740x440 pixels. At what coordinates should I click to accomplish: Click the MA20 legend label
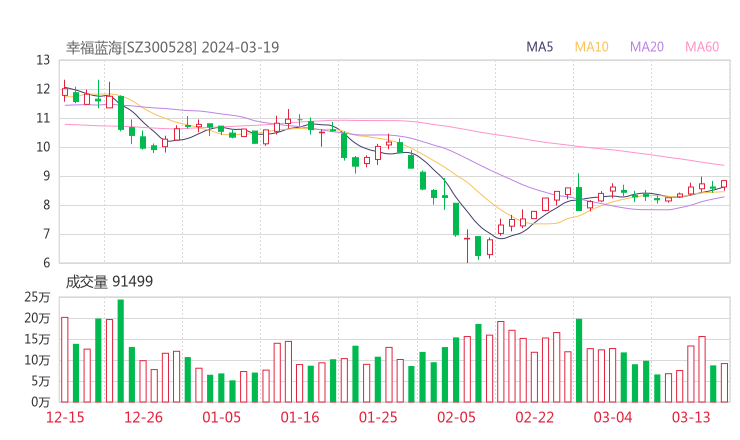coord(647,47)
